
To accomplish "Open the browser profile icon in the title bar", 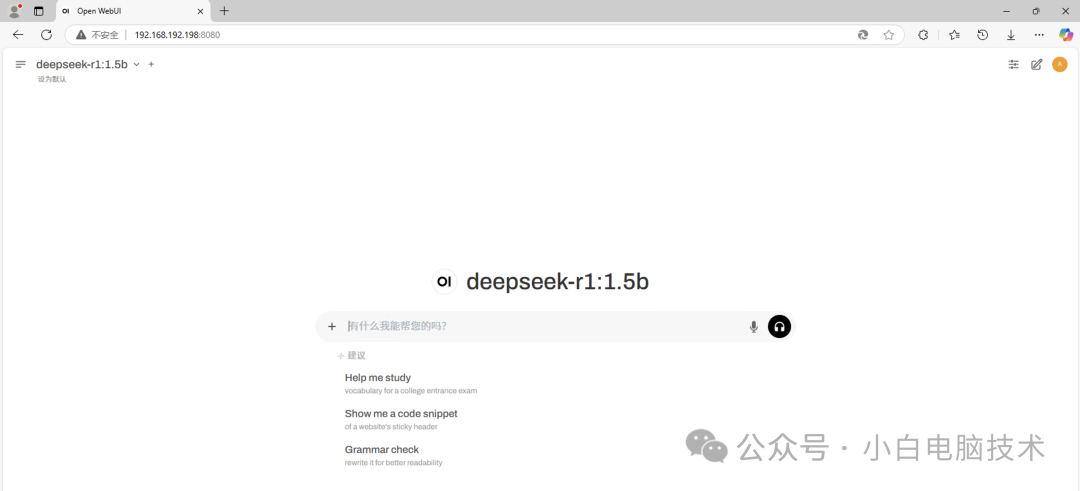I will [14, 11].
